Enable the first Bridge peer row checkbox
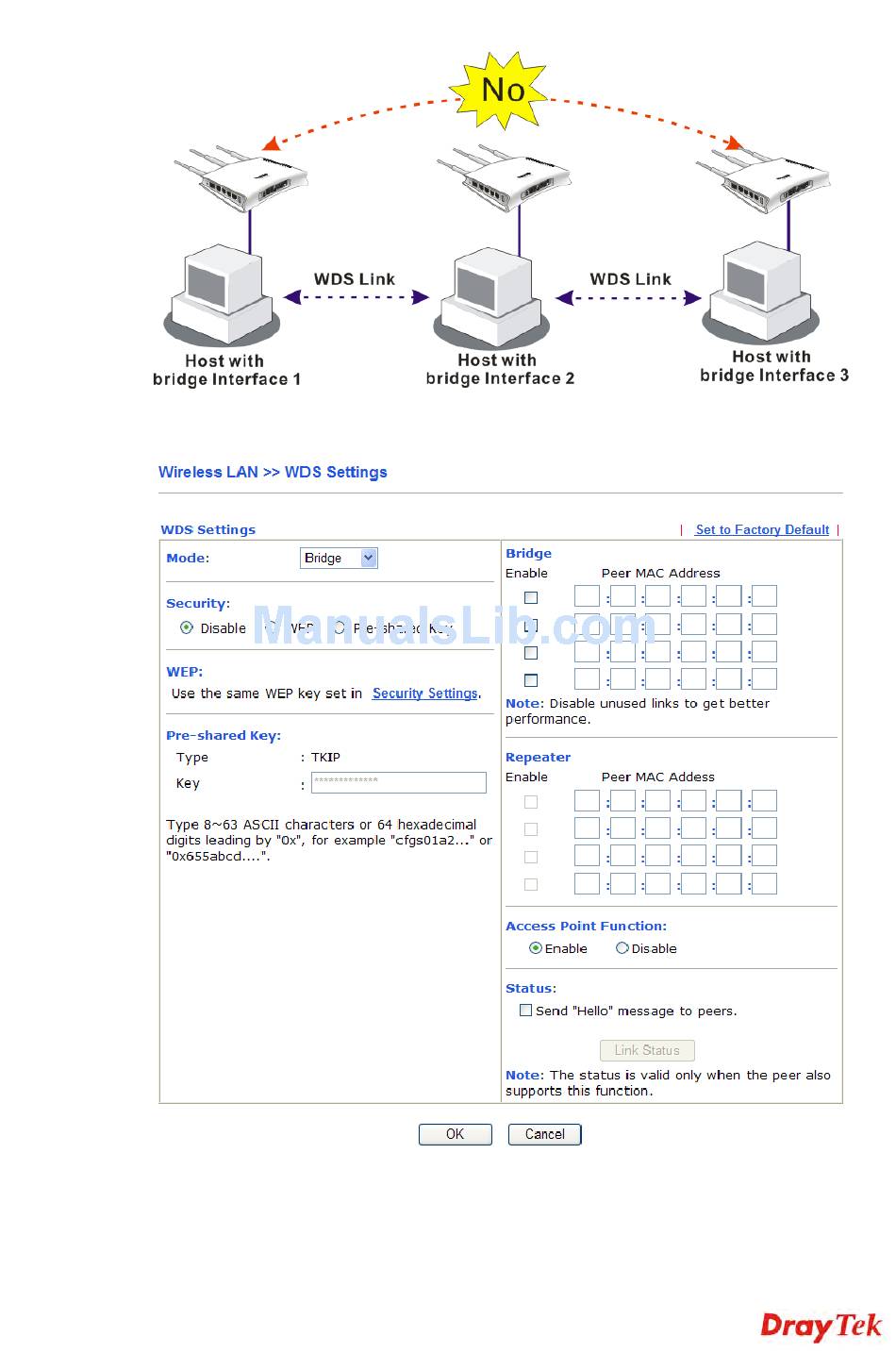This screenshot has height=1354, width=896. pos(531,597)
